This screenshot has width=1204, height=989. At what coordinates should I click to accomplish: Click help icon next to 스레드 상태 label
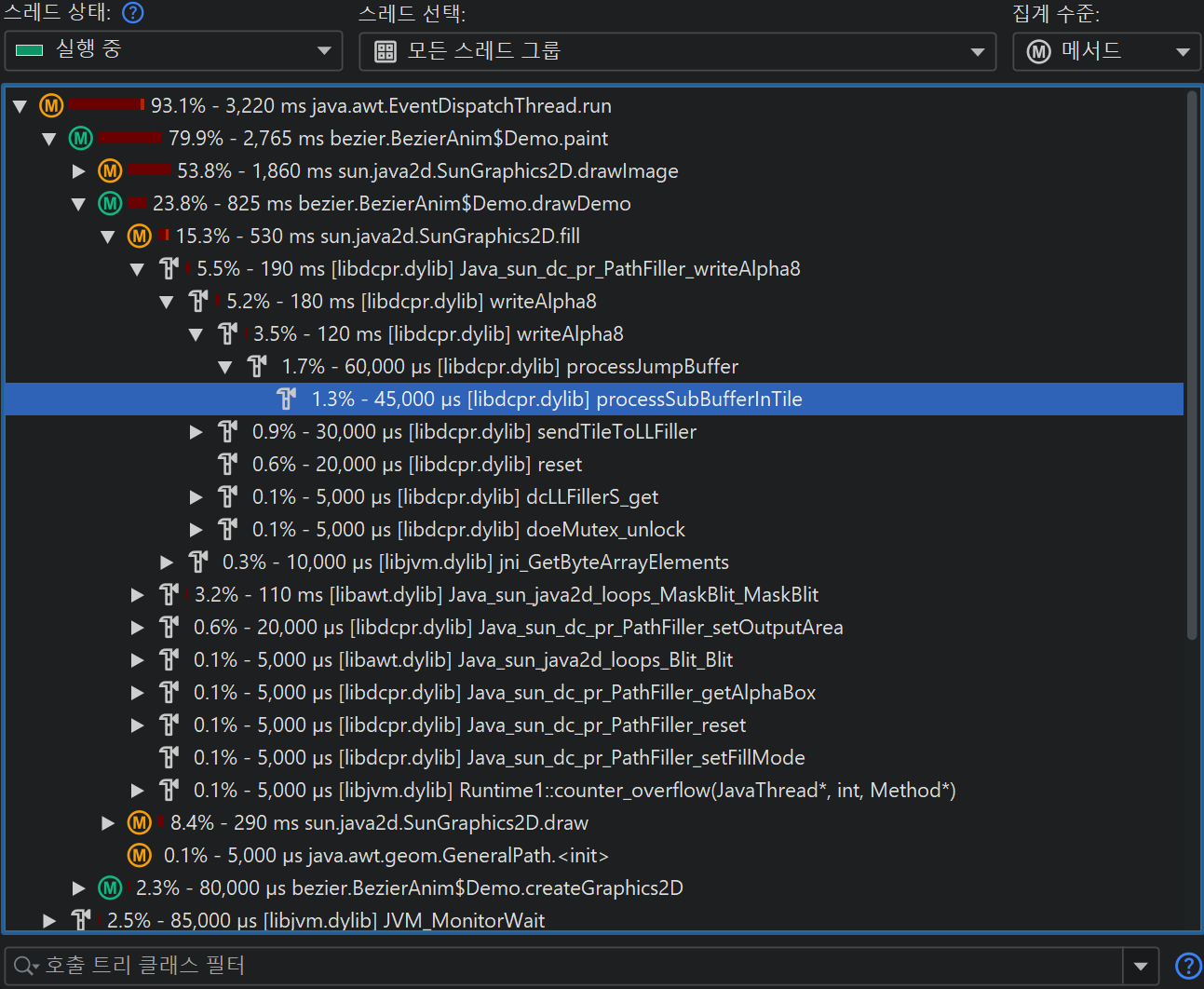(x=133, y=13)
